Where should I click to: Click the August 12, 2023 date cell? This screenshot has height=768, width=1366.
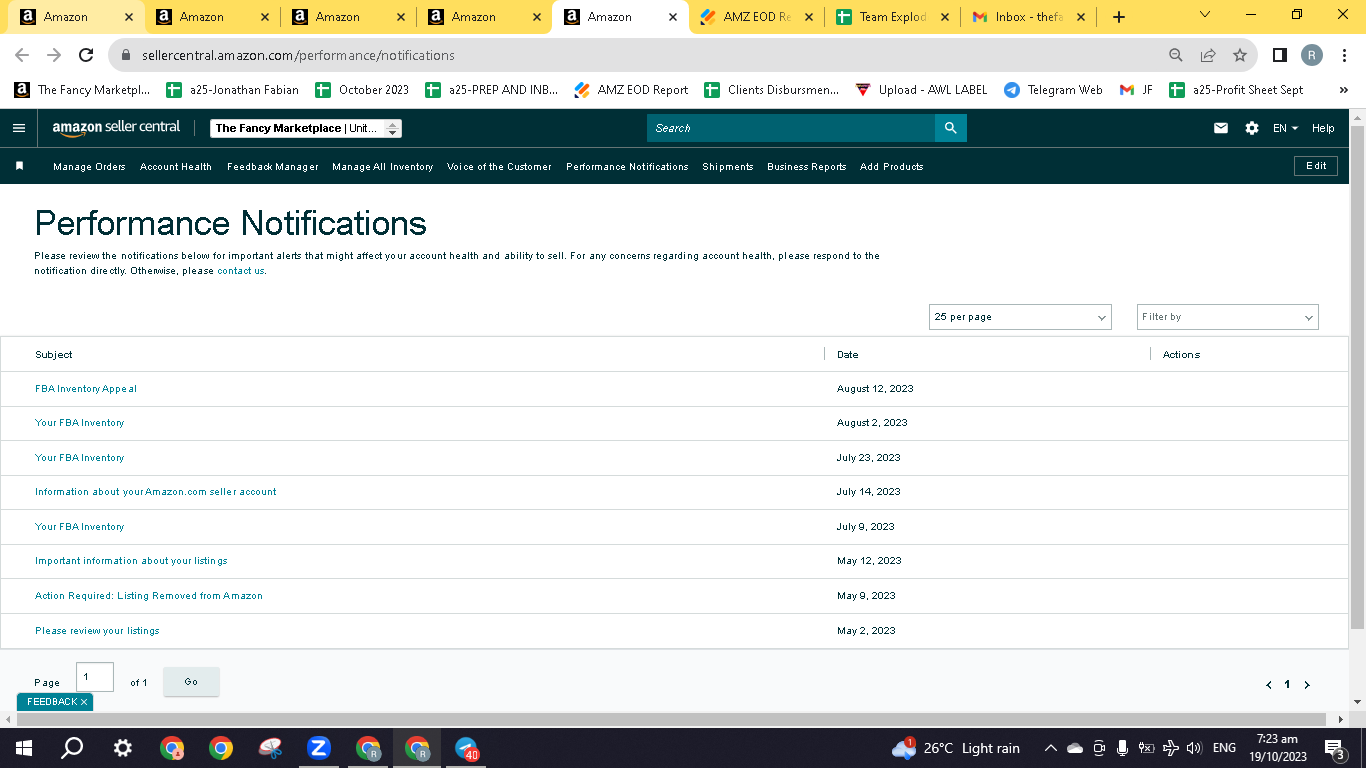pyautogui.click(x=875, y=389)
